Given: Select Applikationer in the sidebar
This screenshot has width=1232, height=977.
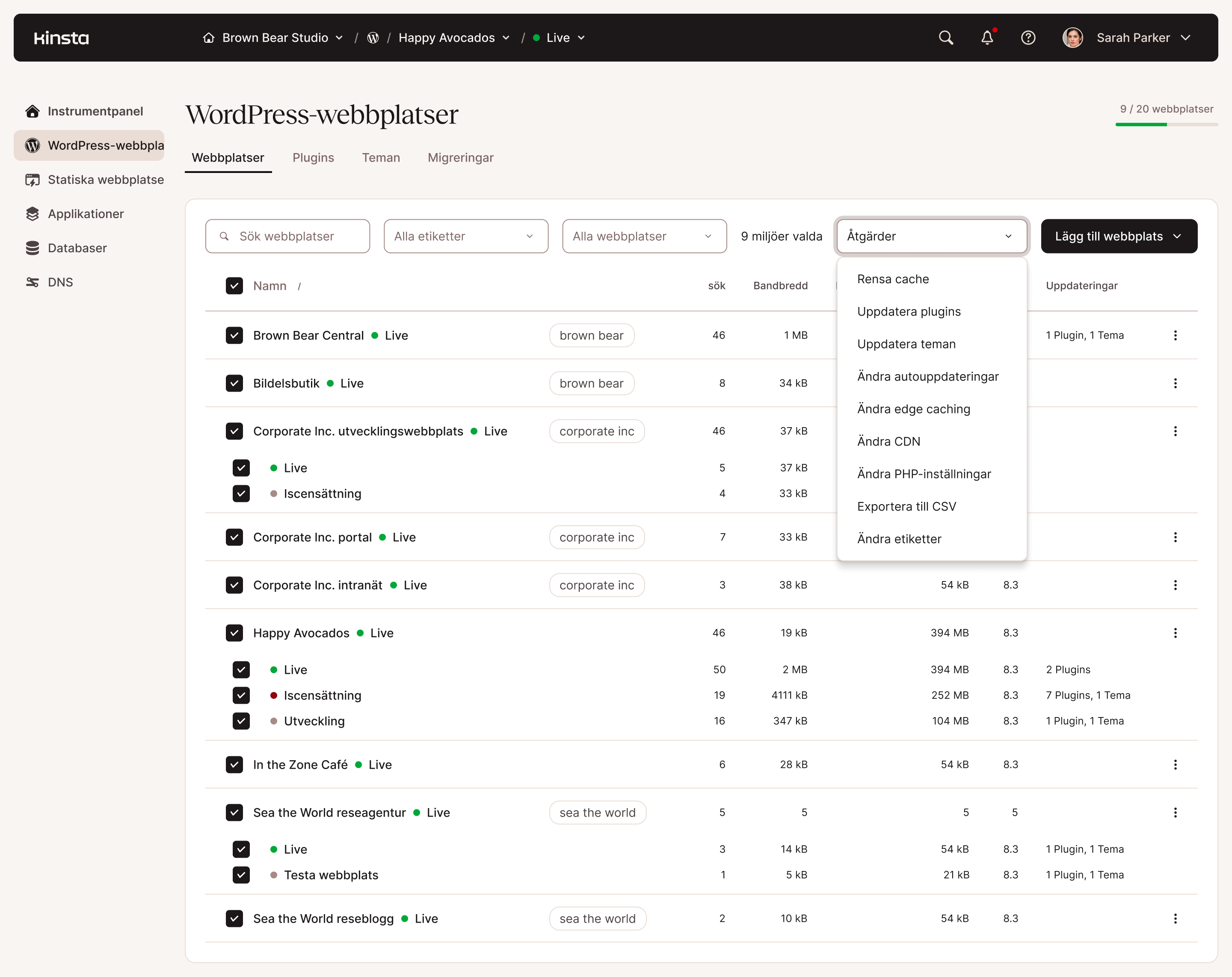Looking at the screenshot, I should pos(85,213).
